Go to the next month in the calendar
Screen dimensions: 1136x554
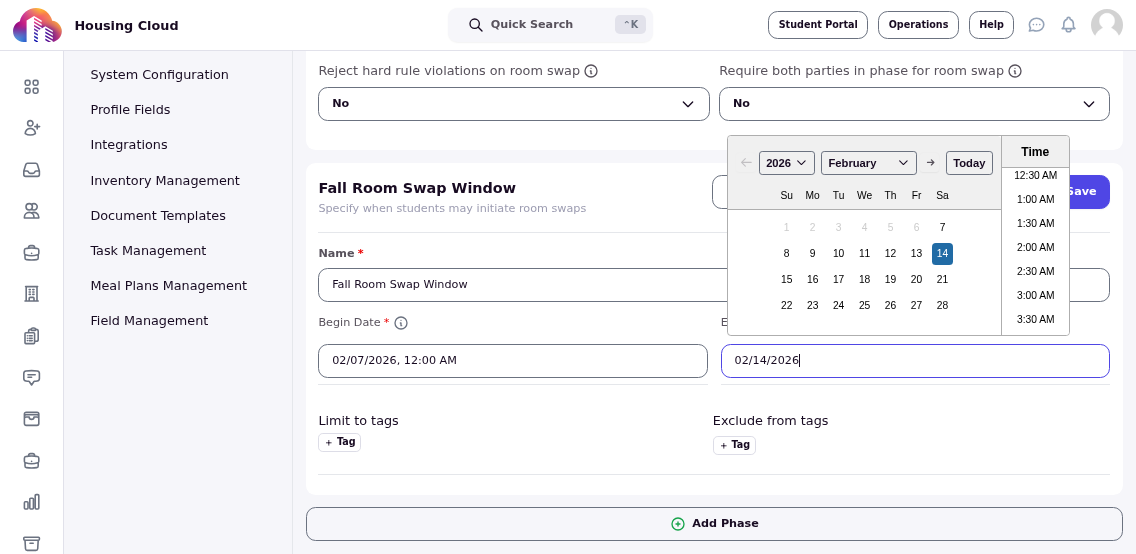pos(931,163)
